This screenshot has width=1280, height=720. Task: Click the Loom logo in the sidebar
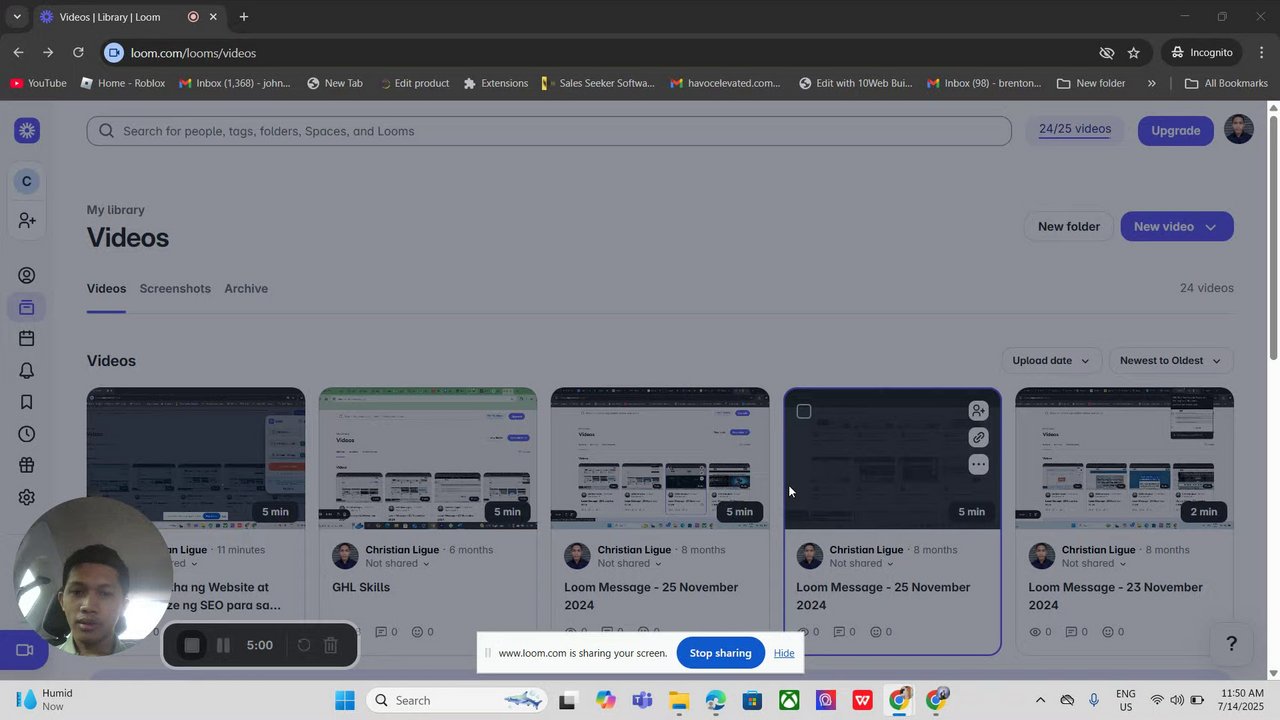(27, 131)
